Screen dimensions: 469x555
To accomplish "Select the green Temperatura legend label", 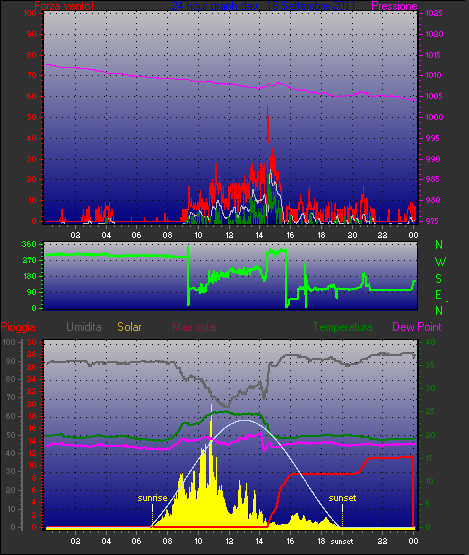I will (342, 327).
